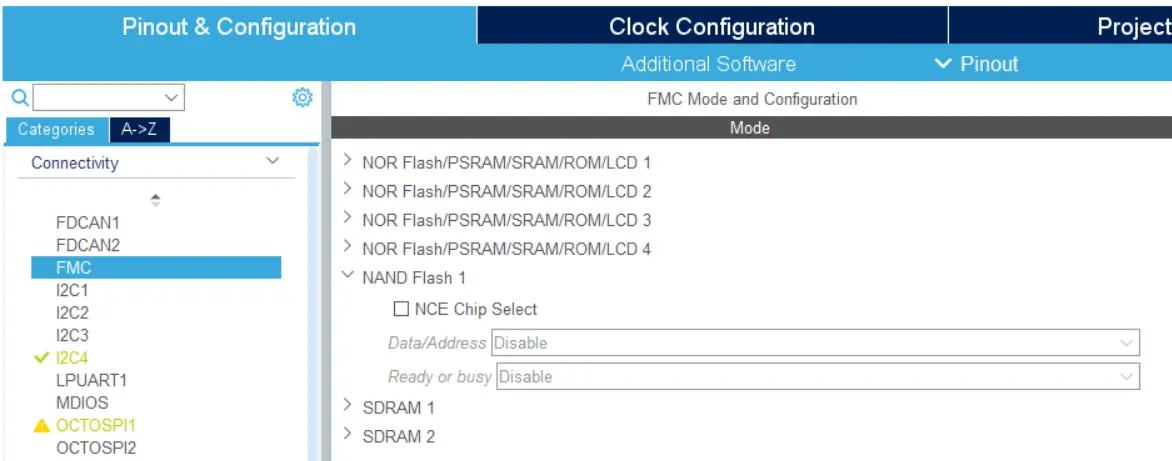Collapse the Connectivity category
Screen dimensions: 1172x461
pos(272,162)
